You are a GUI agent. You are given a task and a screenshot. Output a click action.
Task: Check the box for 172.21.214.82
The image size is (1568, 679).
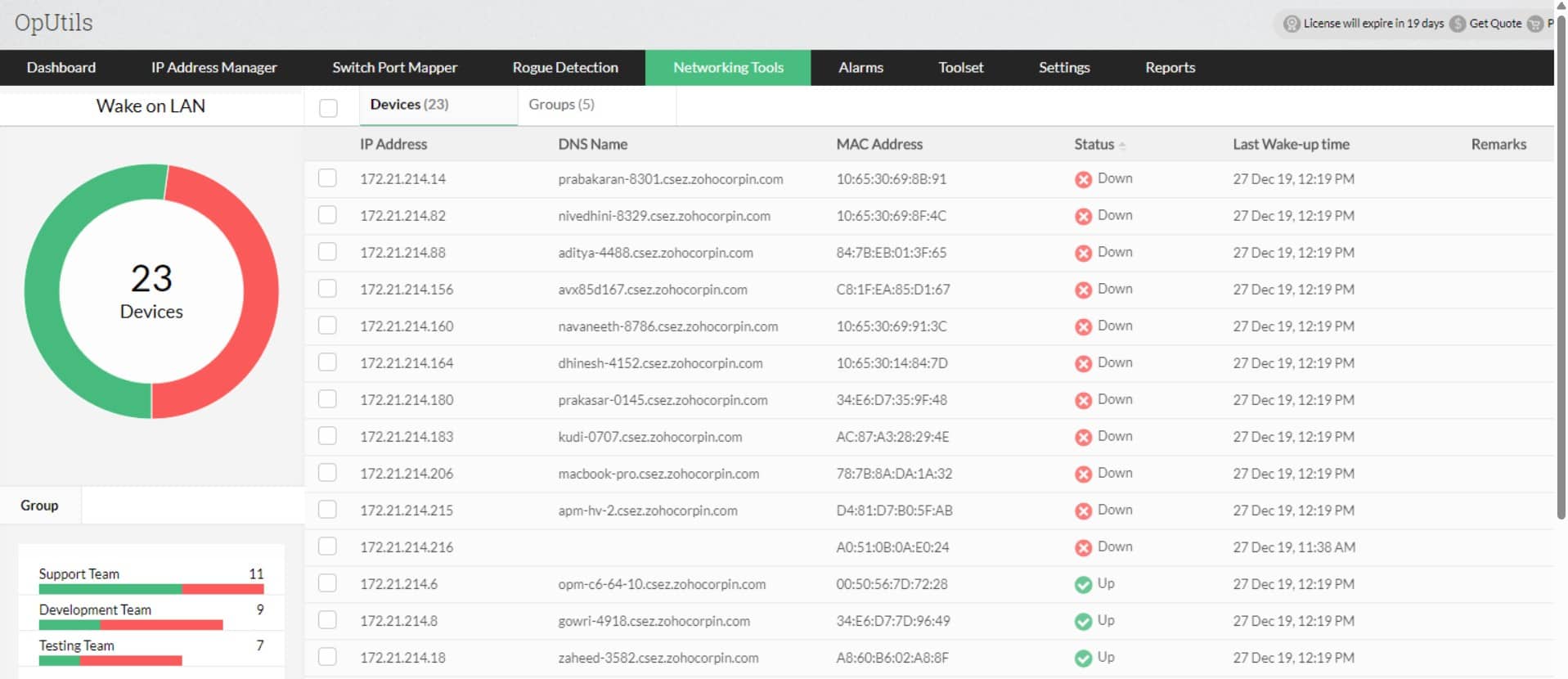(327, 215)
